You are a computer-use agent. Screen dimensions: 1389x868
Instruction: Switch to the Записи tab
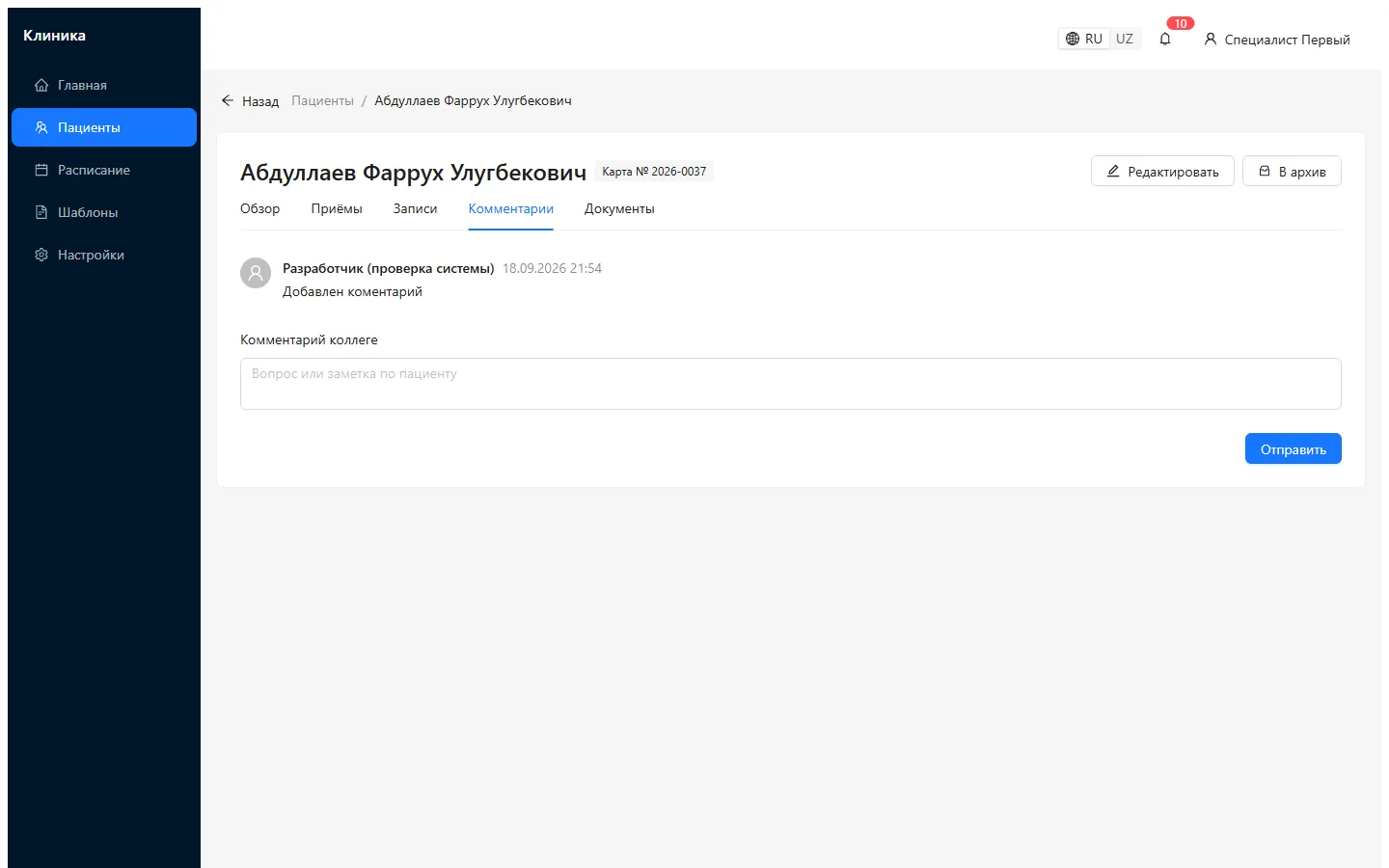tap(416, 208)
